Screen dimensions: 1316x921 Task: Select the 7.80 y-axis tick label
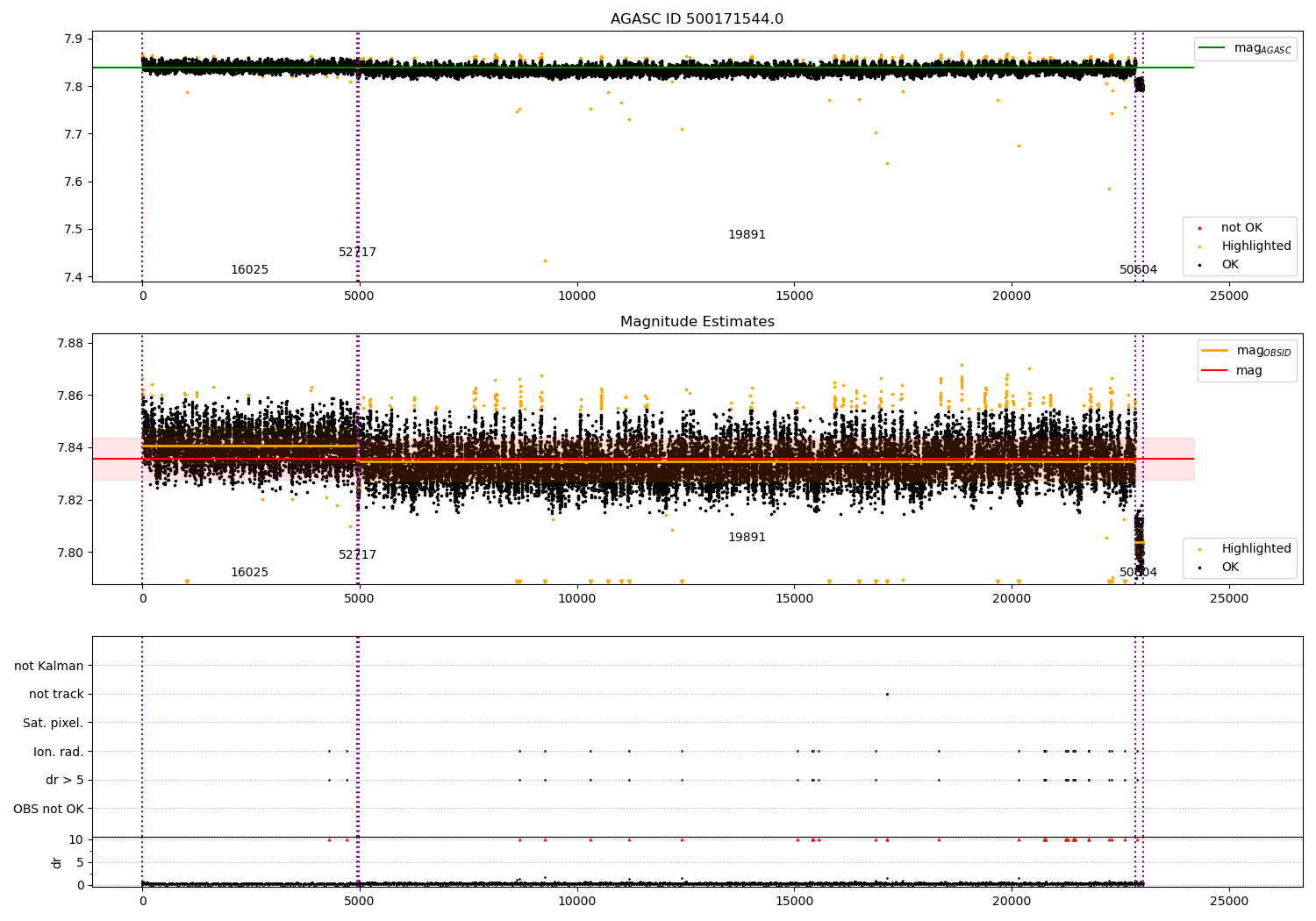pyautogui.click(x=70, y=553)
